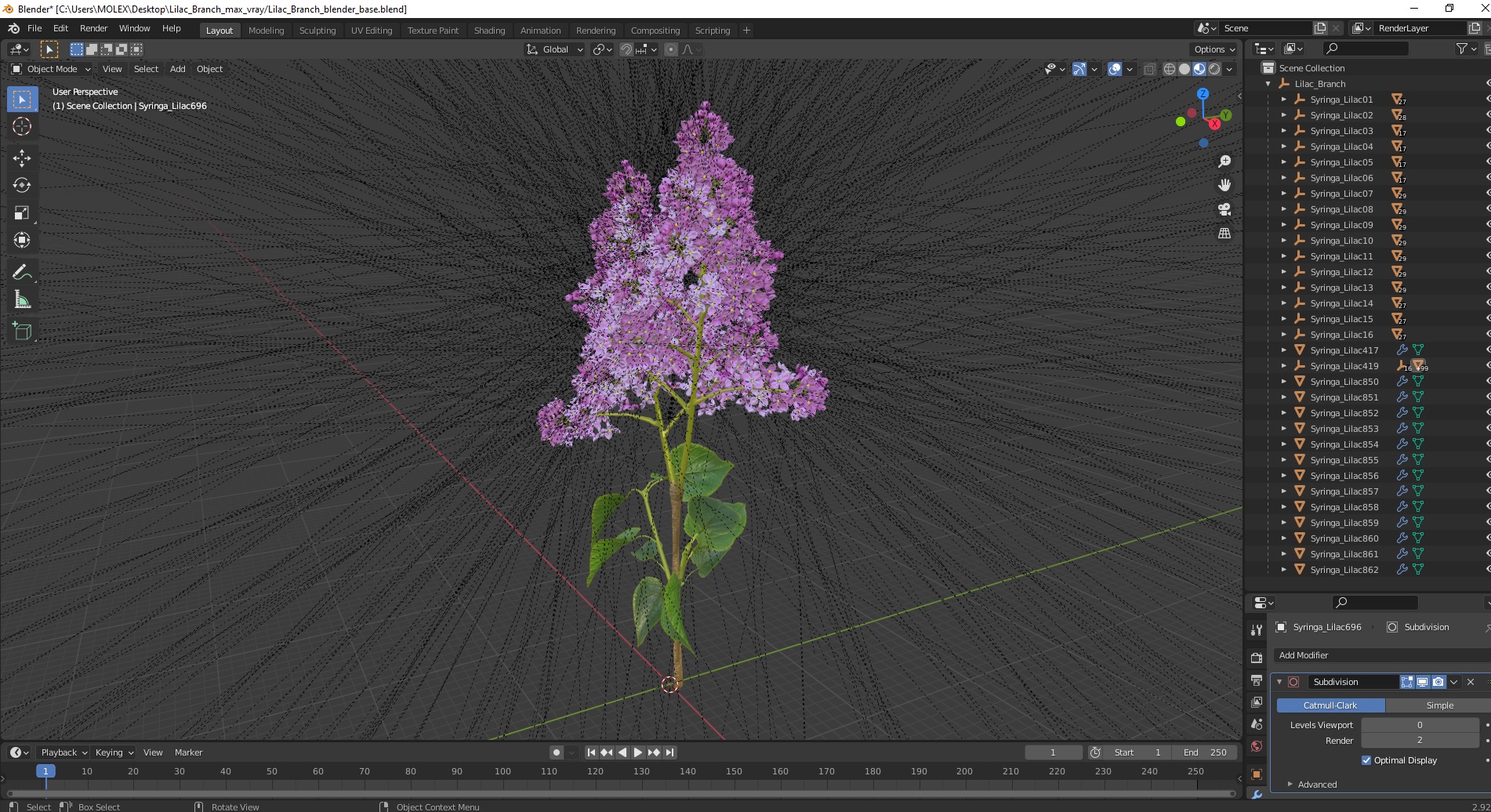This screenshot has width=1491, height=812.
Task: Click the Blender logo menu icon
Action: point(13,28)
